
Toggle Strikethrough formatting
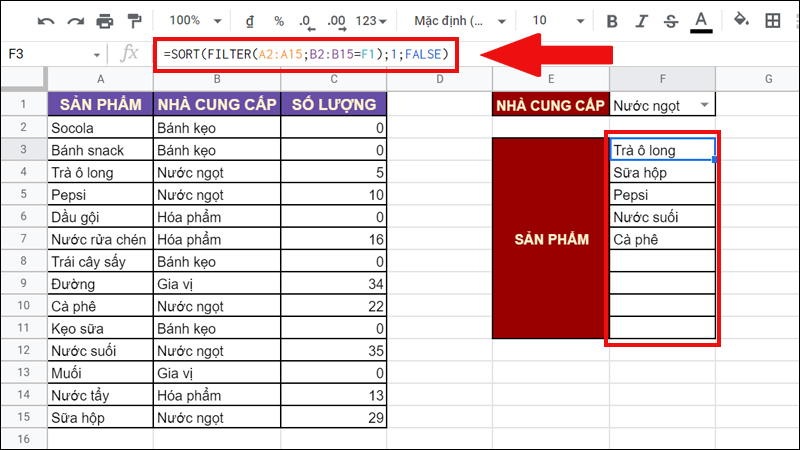(669, 20)
